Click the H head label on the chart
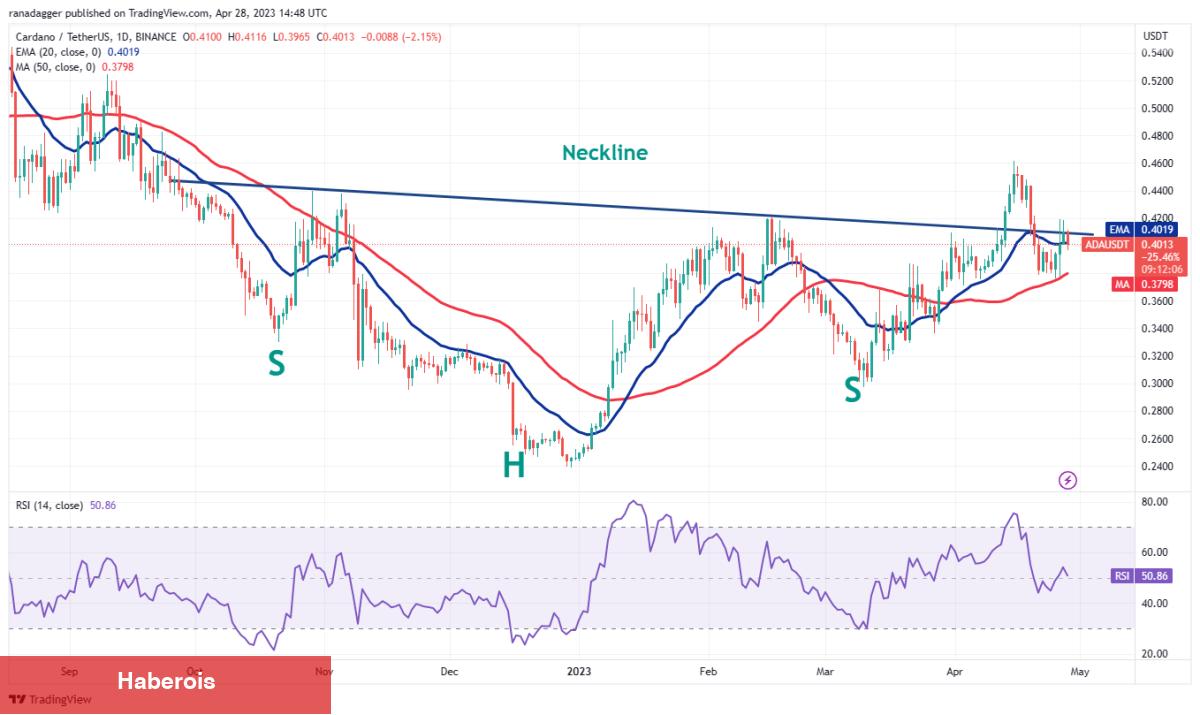This screenshot has width=1200, height=715. (514, 465)
